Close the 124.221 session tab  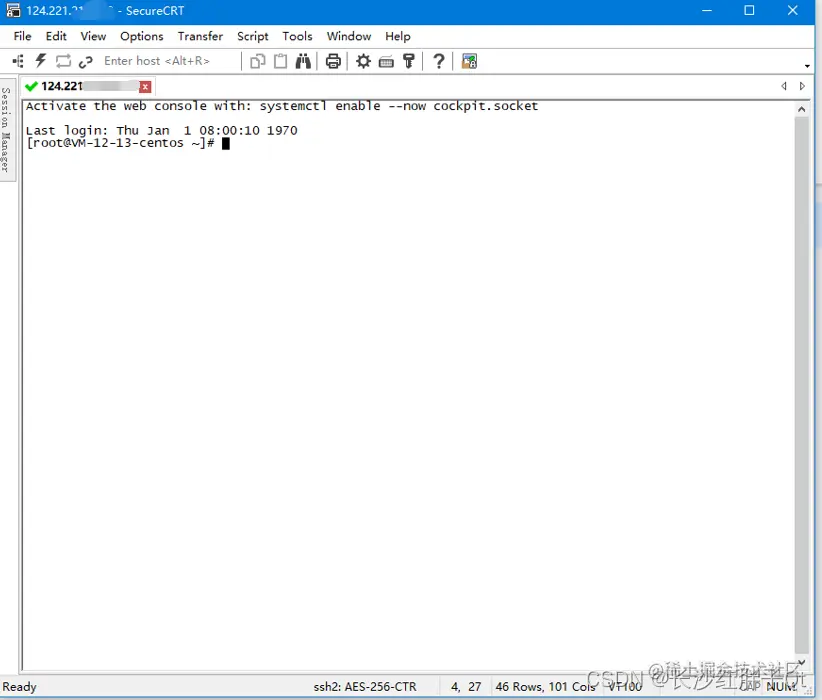pos(145,87)
